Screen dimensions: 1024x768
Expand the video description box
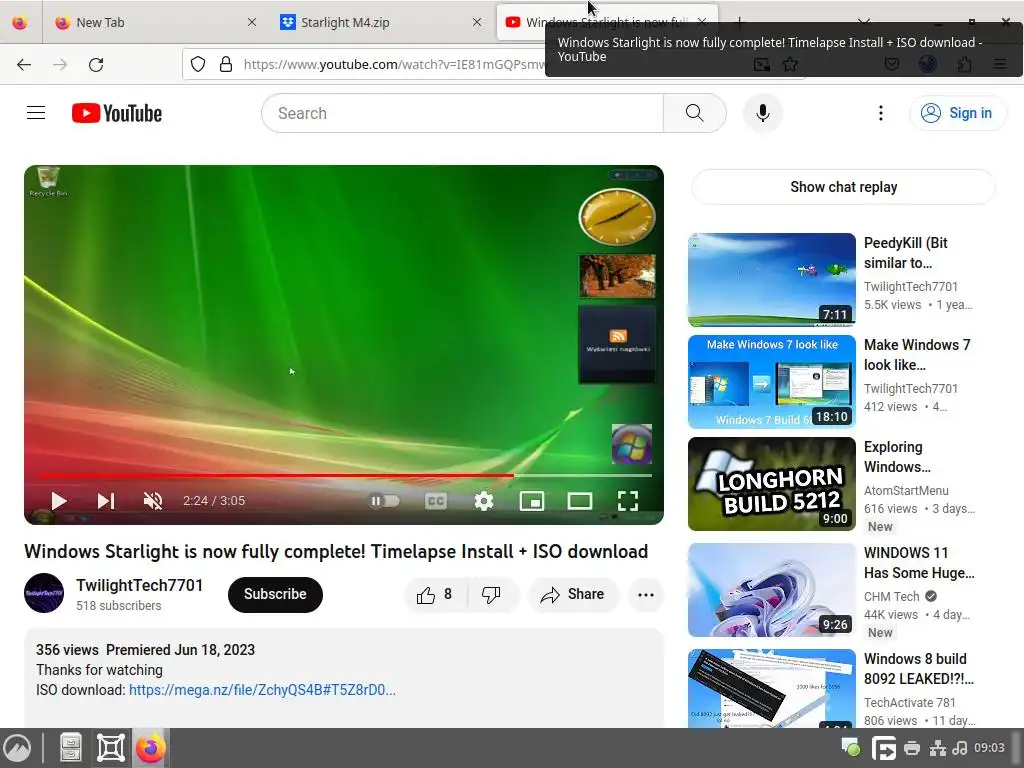344,678
